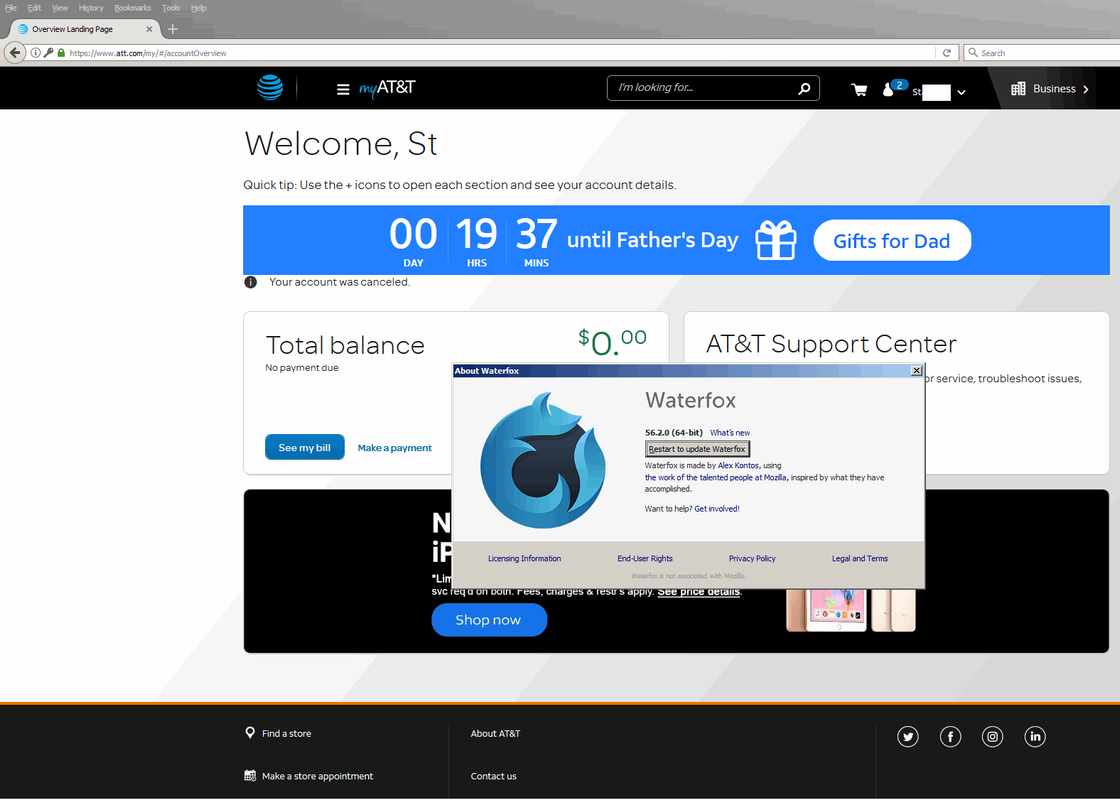The image size is (1120, 800).
Task: Open the shopping cart
Action: pos(859,89)
